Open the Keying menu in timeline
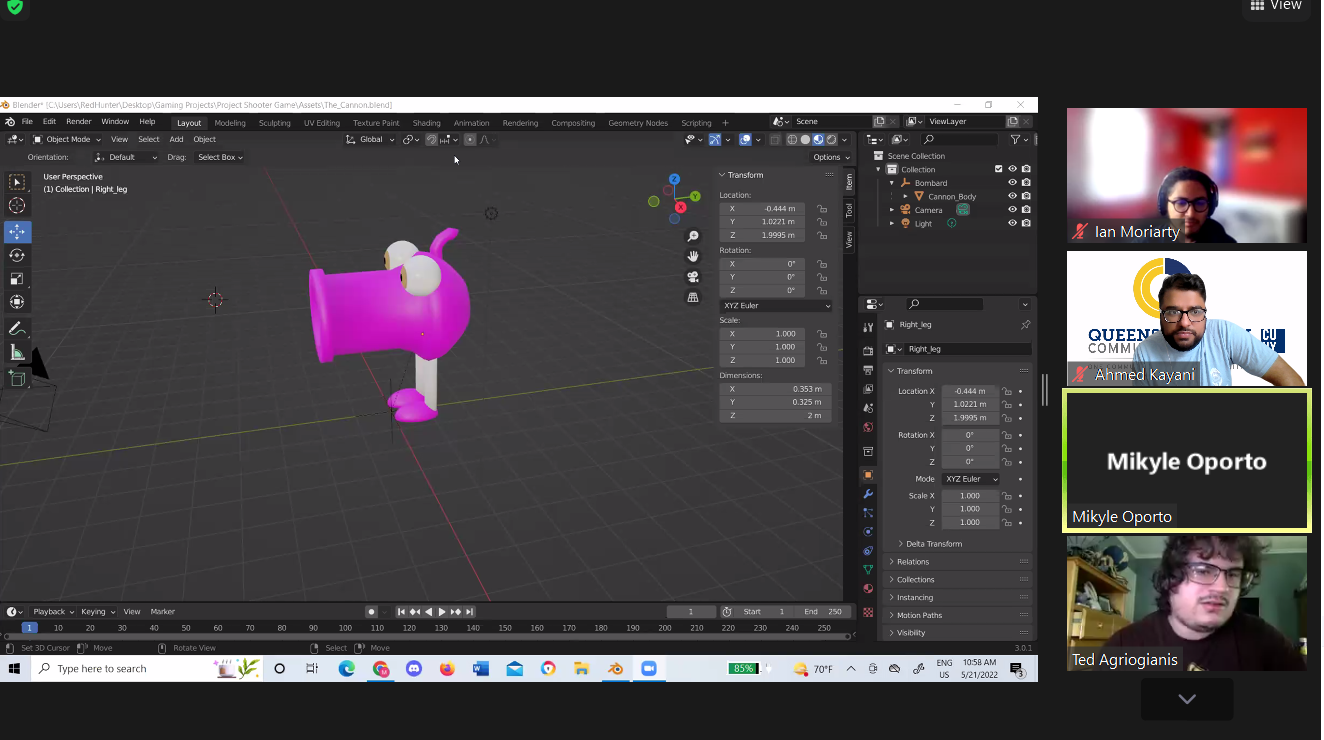Screen dimensions: 1324x740 pos(97,612)
